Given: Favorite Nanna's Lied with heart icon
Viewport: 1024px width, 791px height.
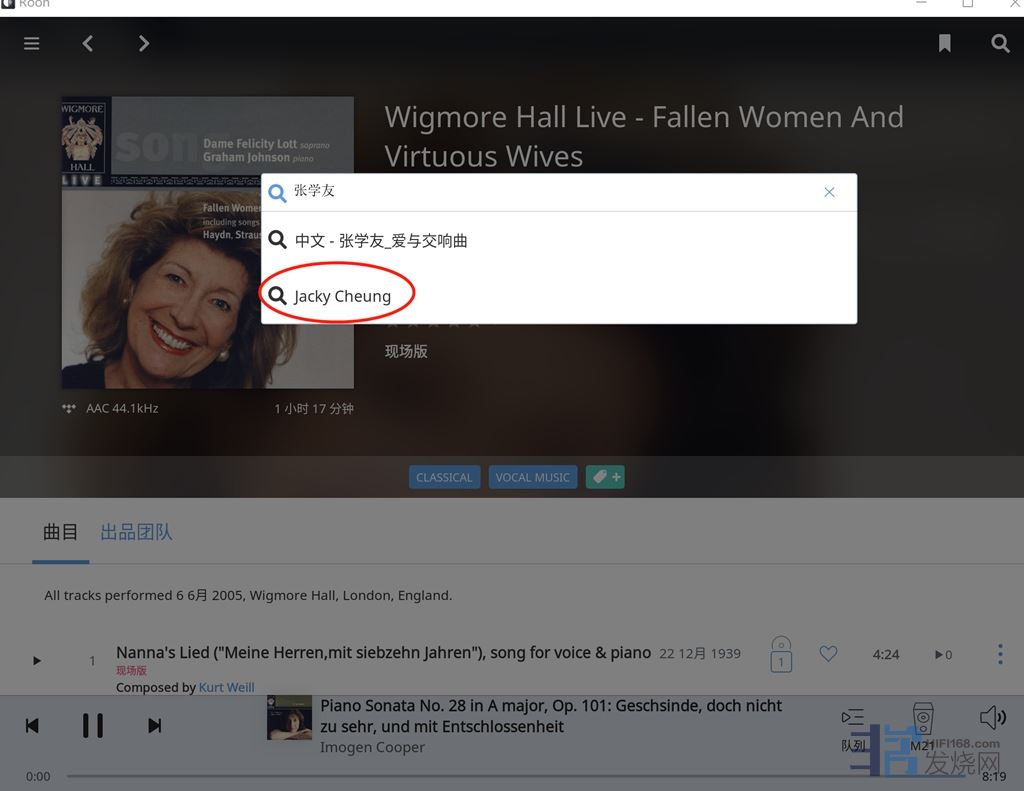Looking at the screenshot, I should coord(828,654).
